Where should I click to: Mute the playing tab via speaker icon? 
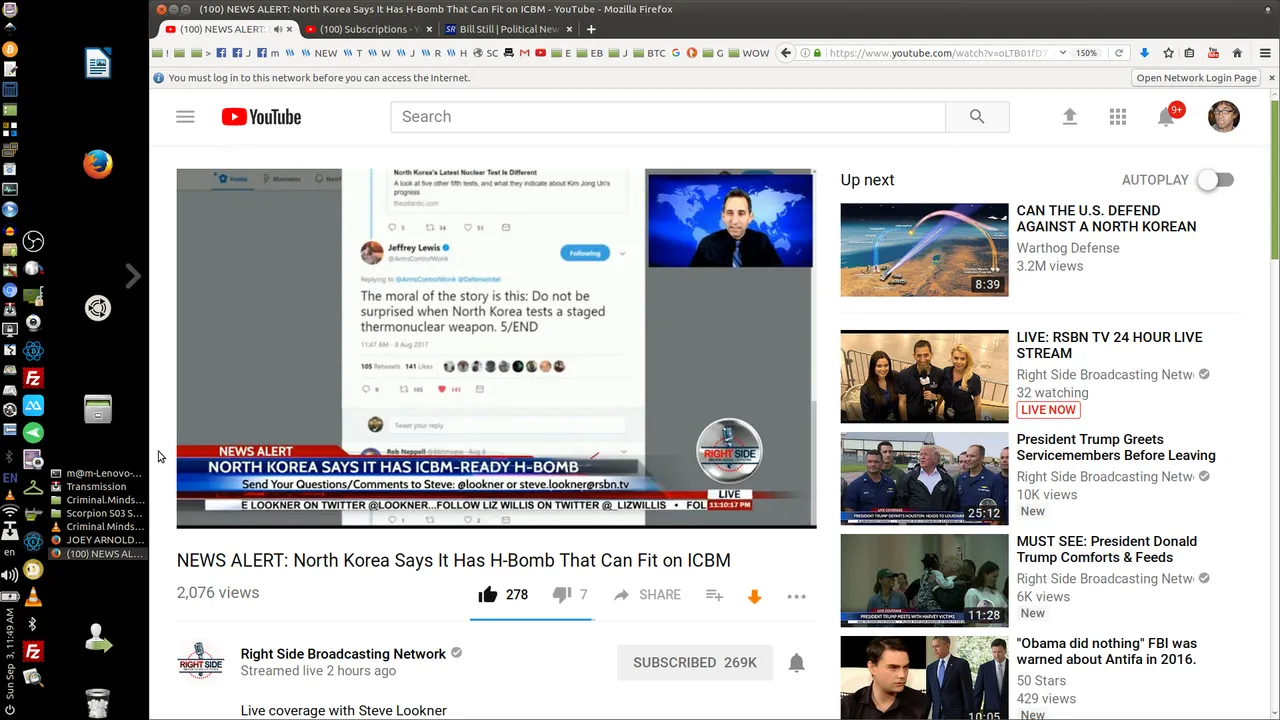pos(278,29)
